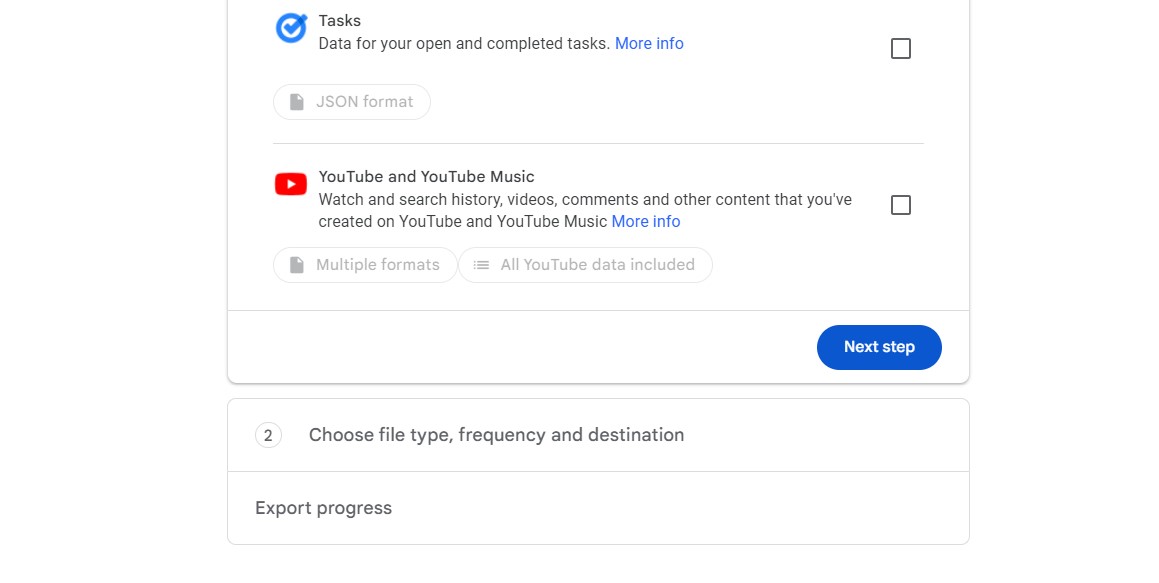Click the file icon beside Multiple formats

point(297,265)
